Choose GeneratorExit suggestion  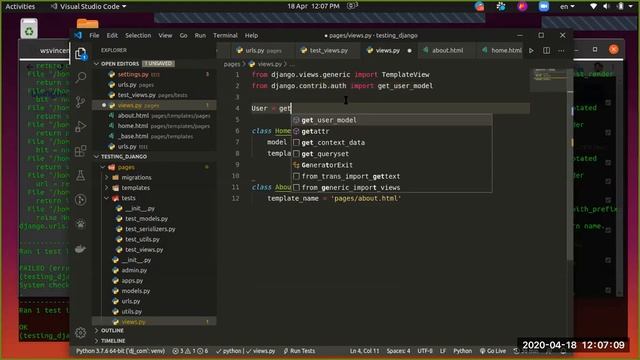coord(391,165)
